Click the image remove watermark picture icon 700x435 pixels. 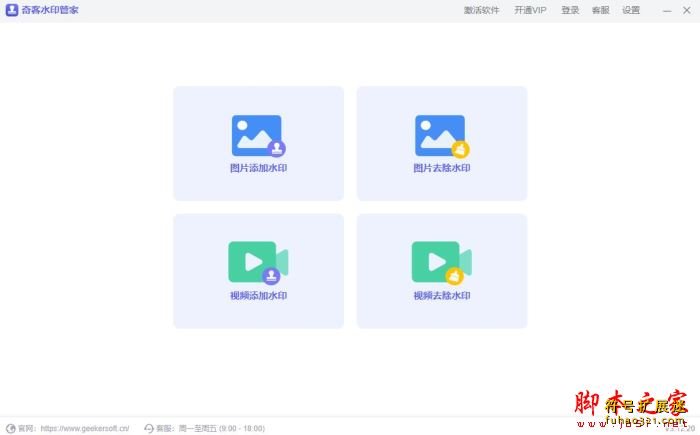[441, 136]
